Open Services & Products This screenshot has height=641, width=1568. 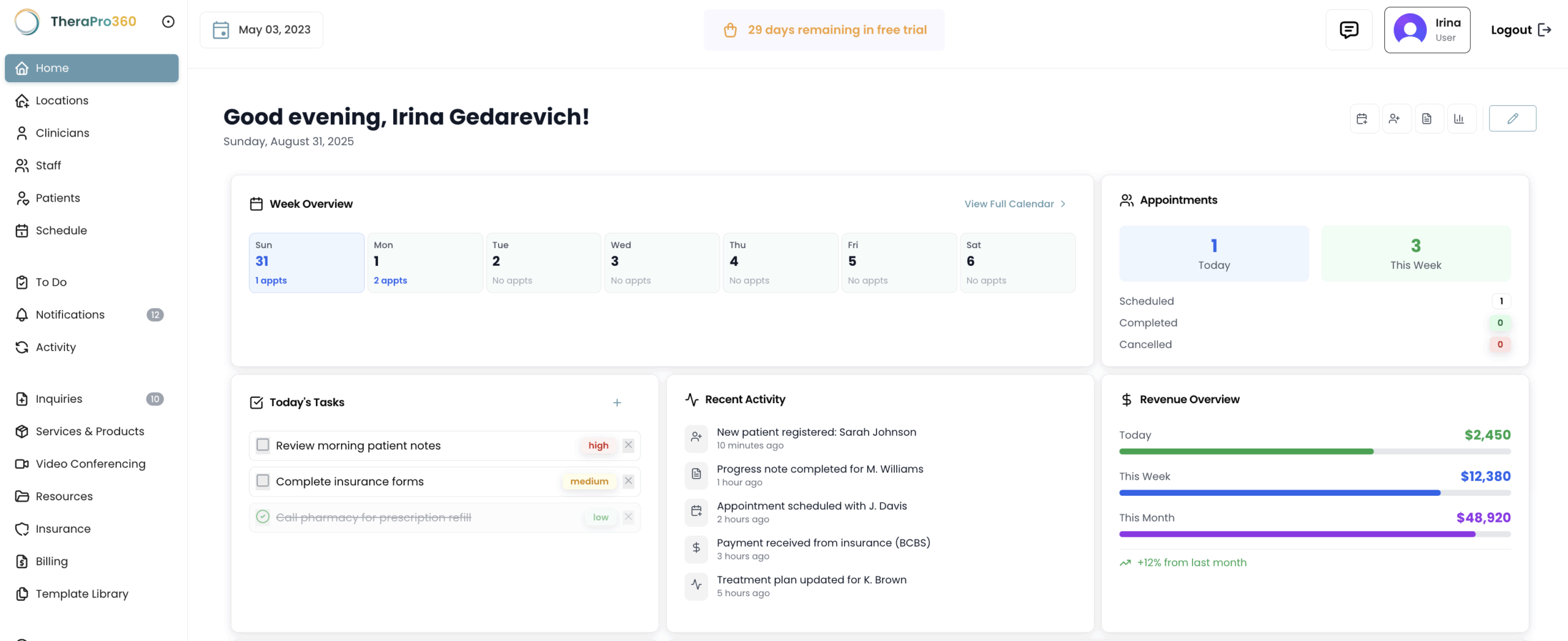pyautogui.click(x=92, y=431)
